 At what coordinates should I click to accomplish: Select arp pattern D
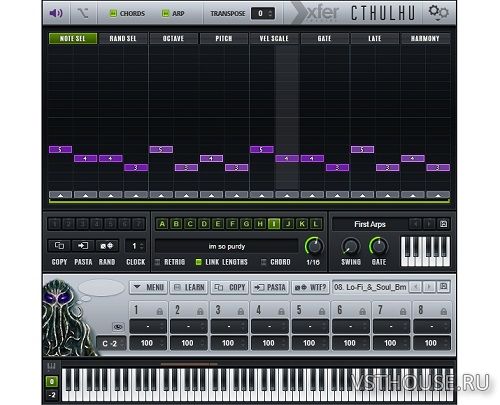click(204, 224)
